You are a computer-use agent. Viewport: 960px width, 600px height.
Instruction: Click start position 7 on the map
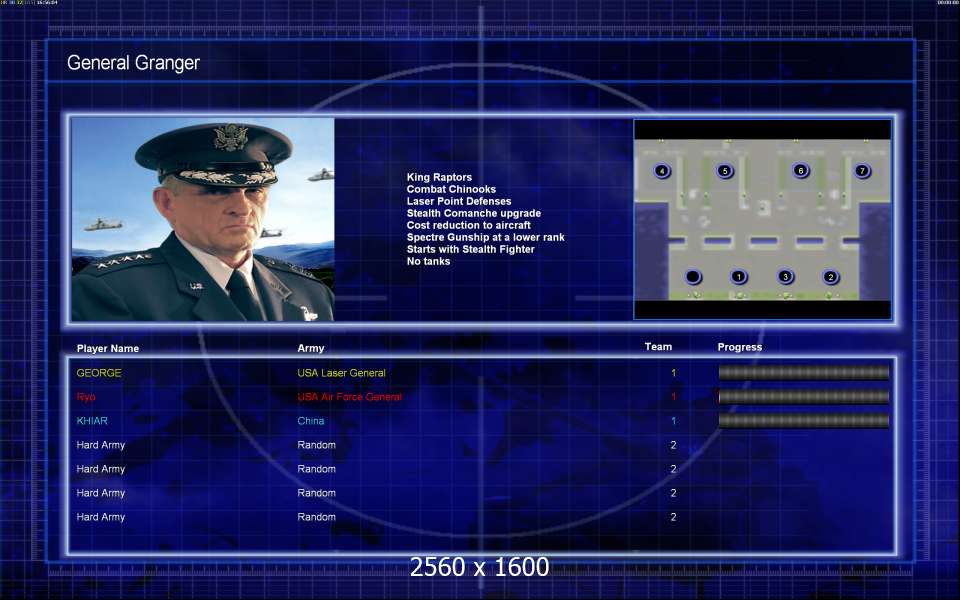862,171
